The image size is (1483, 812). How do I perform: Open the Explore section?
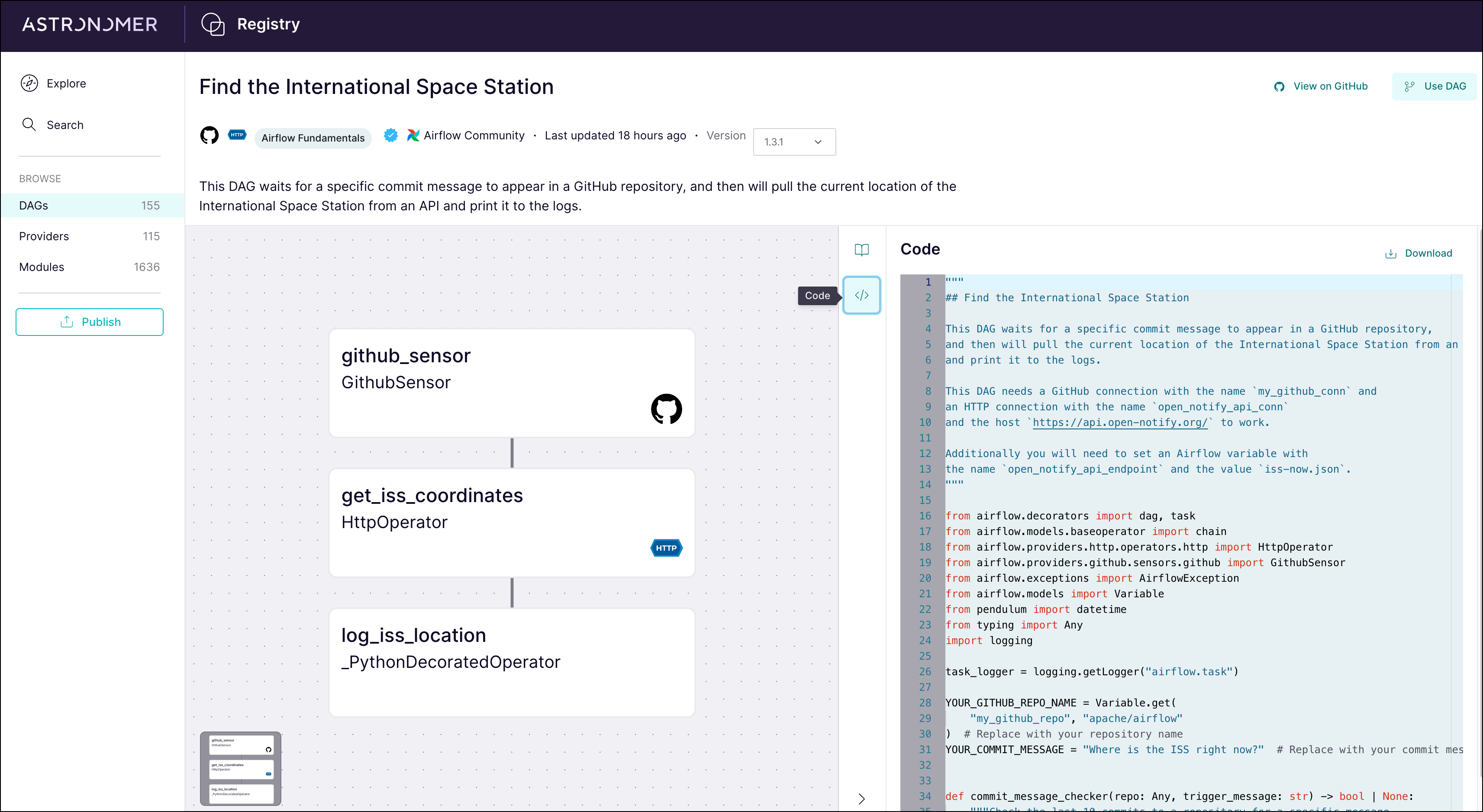click(66, 83)
